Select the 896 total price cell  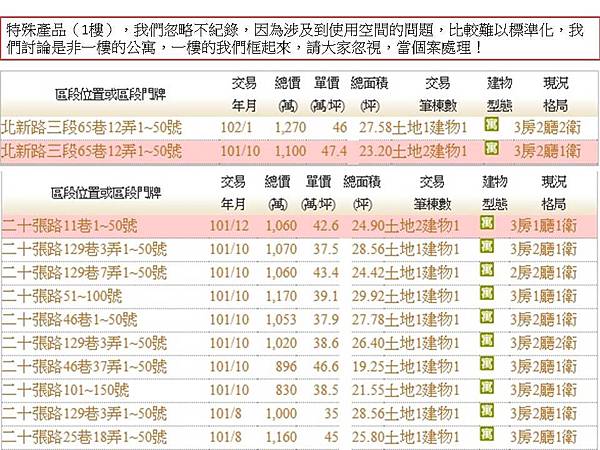286,367
